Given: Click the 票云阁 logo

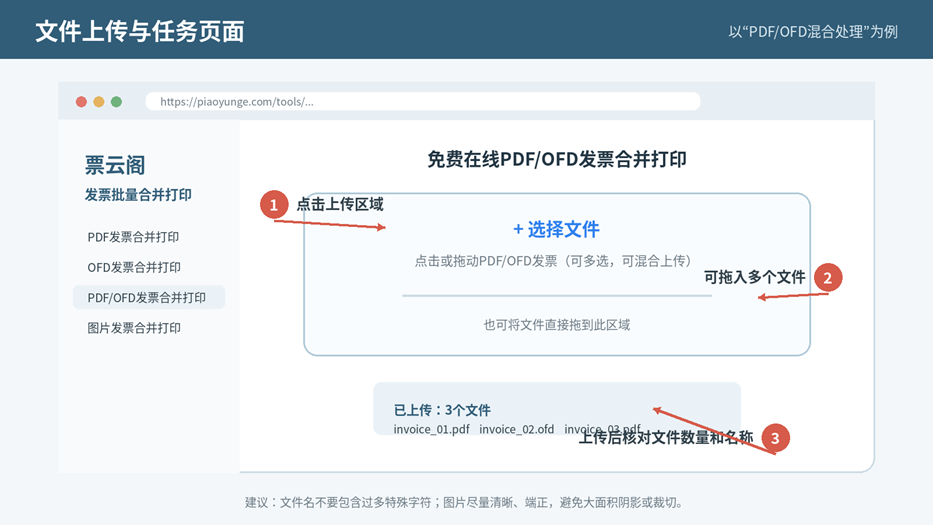Looking at the screenshot, I should coord(115,165).
